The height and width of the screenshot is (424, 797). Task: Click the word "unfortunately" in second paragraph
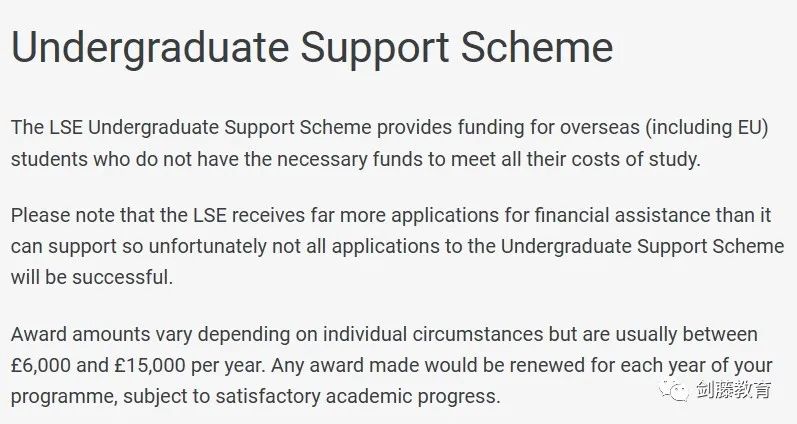coord(207,247)
